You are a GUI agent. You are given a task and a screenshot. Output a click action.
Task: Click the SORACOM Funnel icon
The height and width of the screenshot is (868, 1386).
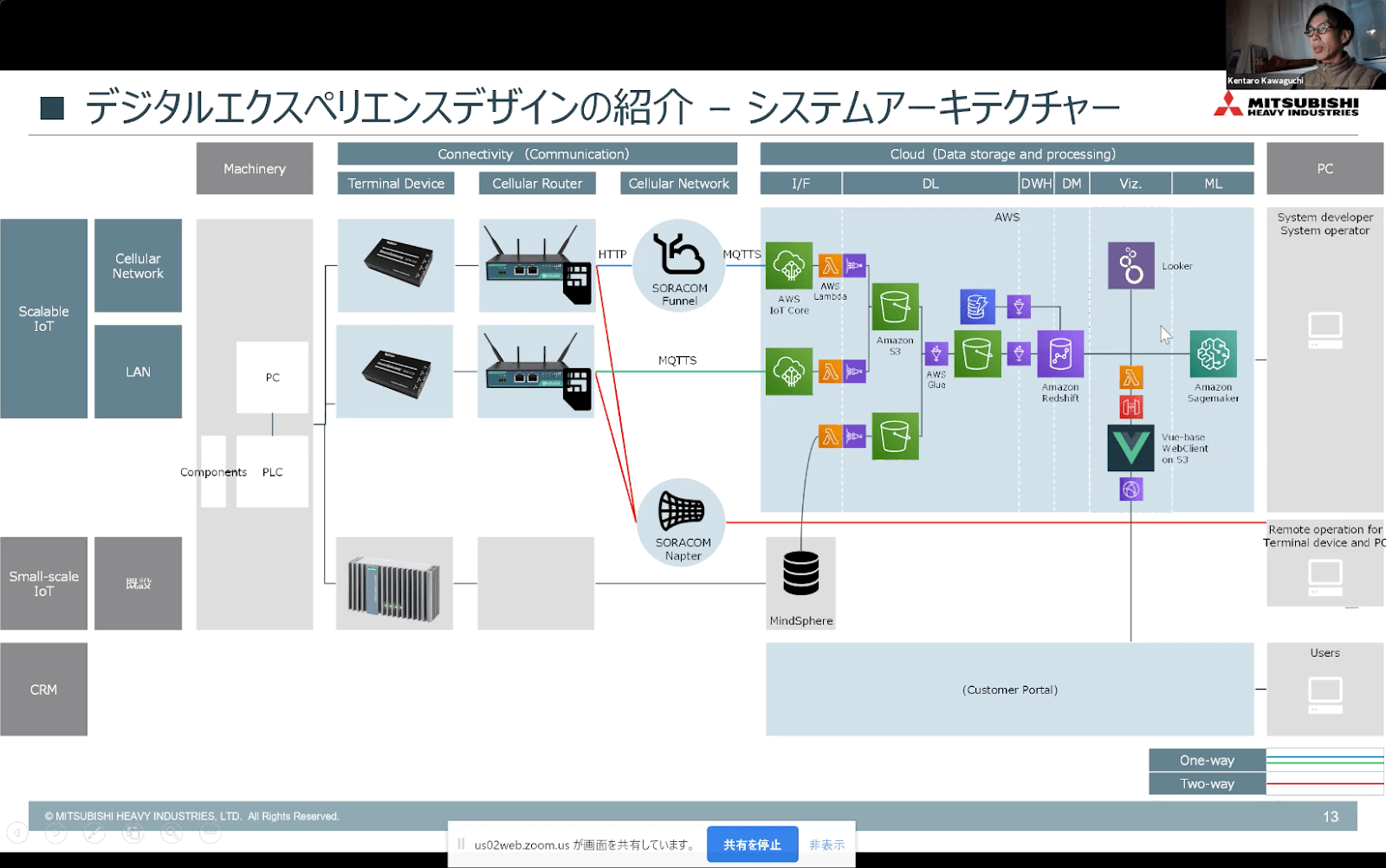[679, 265]
